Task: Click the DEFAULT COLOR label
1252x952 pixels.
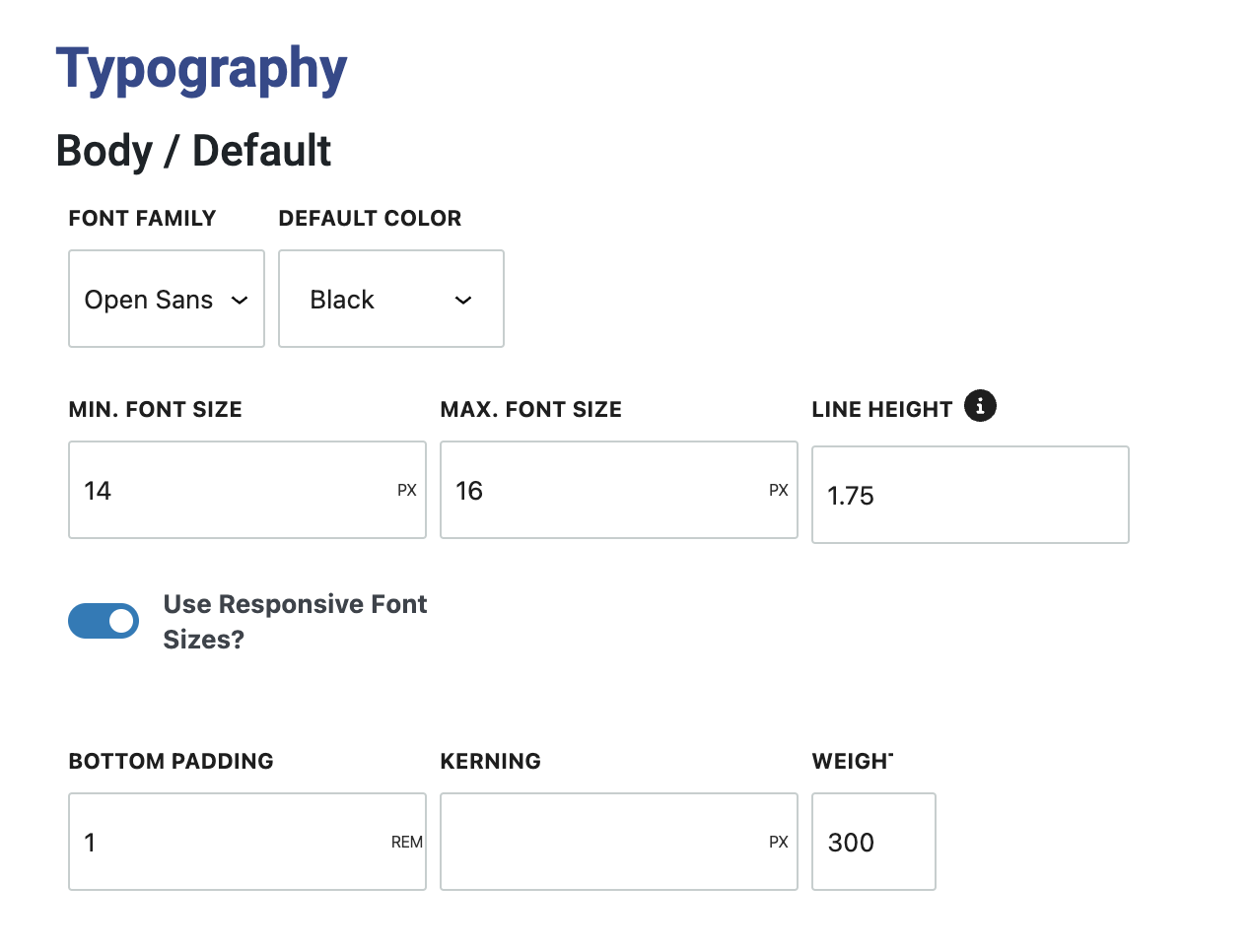Action: click(370, 218)
